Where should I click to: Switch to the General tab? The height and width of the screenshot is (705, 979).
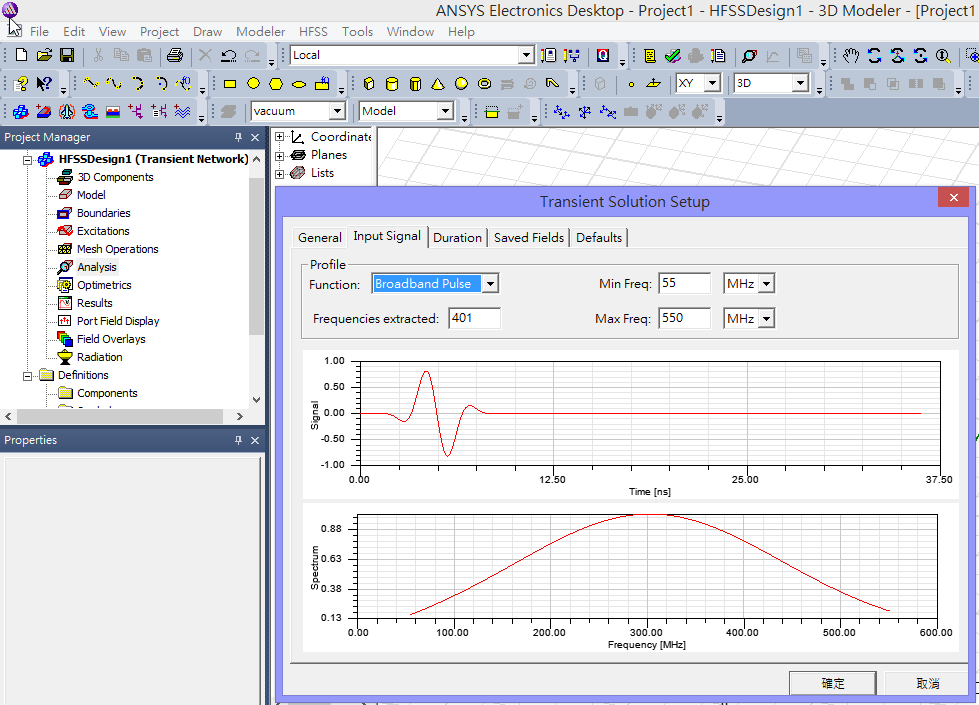pyautogui.click(x=320, y=237)
